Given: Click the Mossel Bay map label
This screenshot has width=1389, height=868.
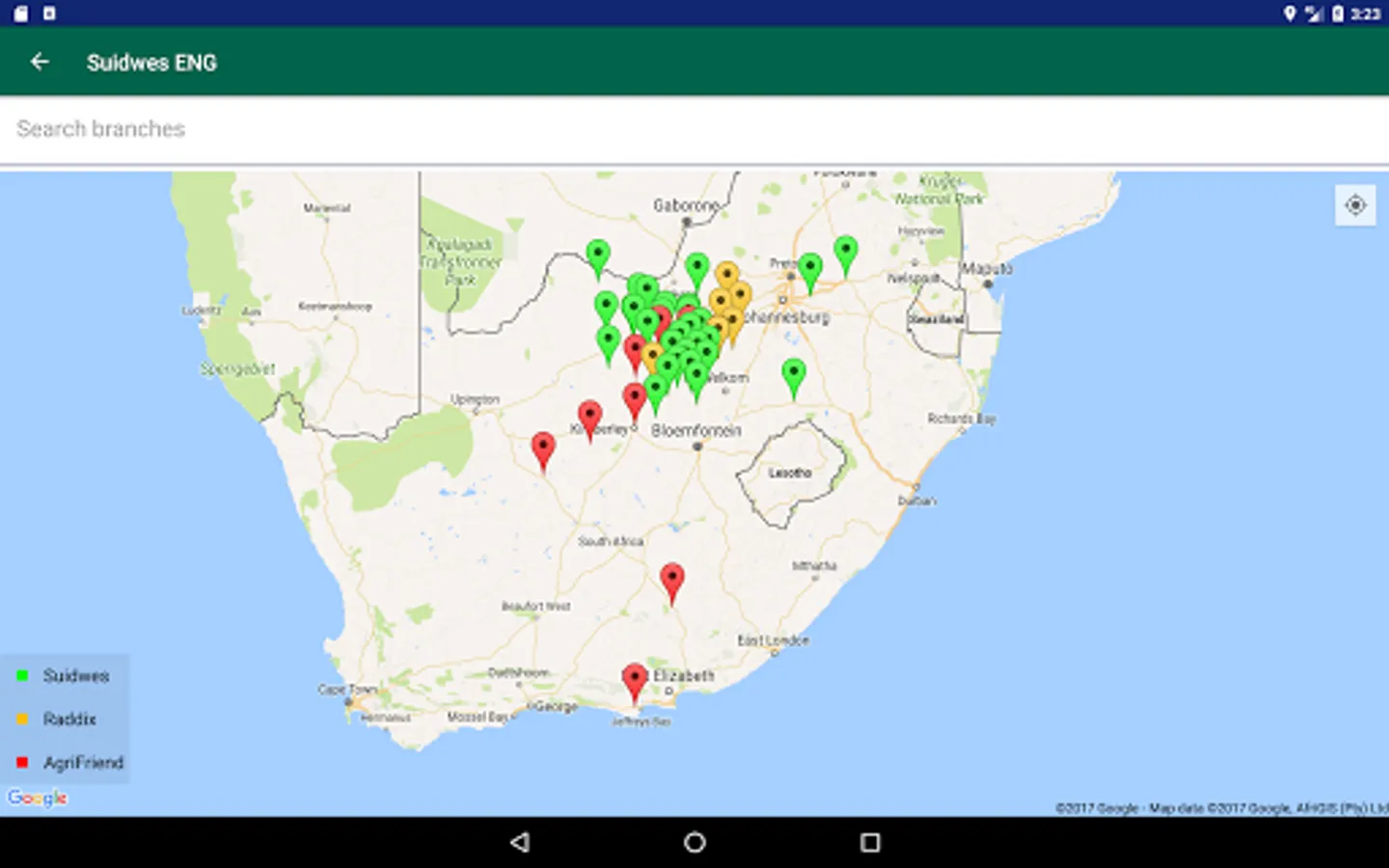Looking at the screenshot, I should click(x=477, y=717).
